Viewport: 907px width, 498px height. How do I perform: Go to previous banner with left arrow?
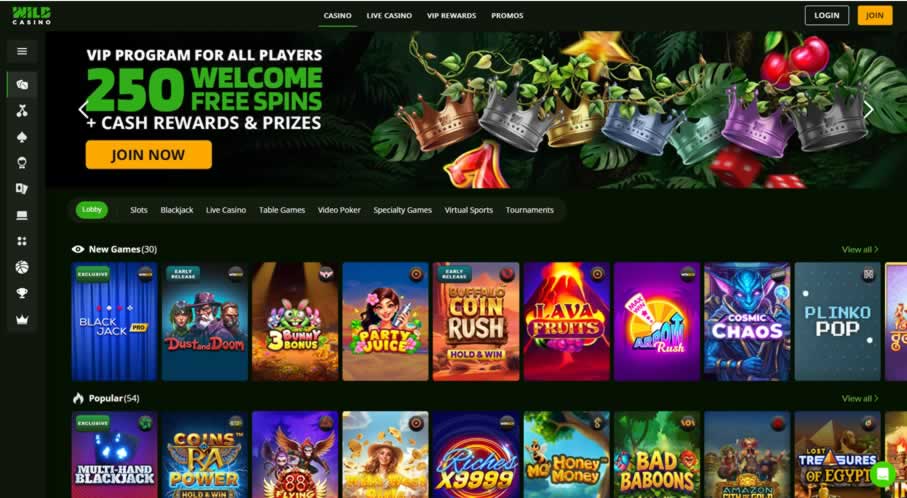pos(83,110)
